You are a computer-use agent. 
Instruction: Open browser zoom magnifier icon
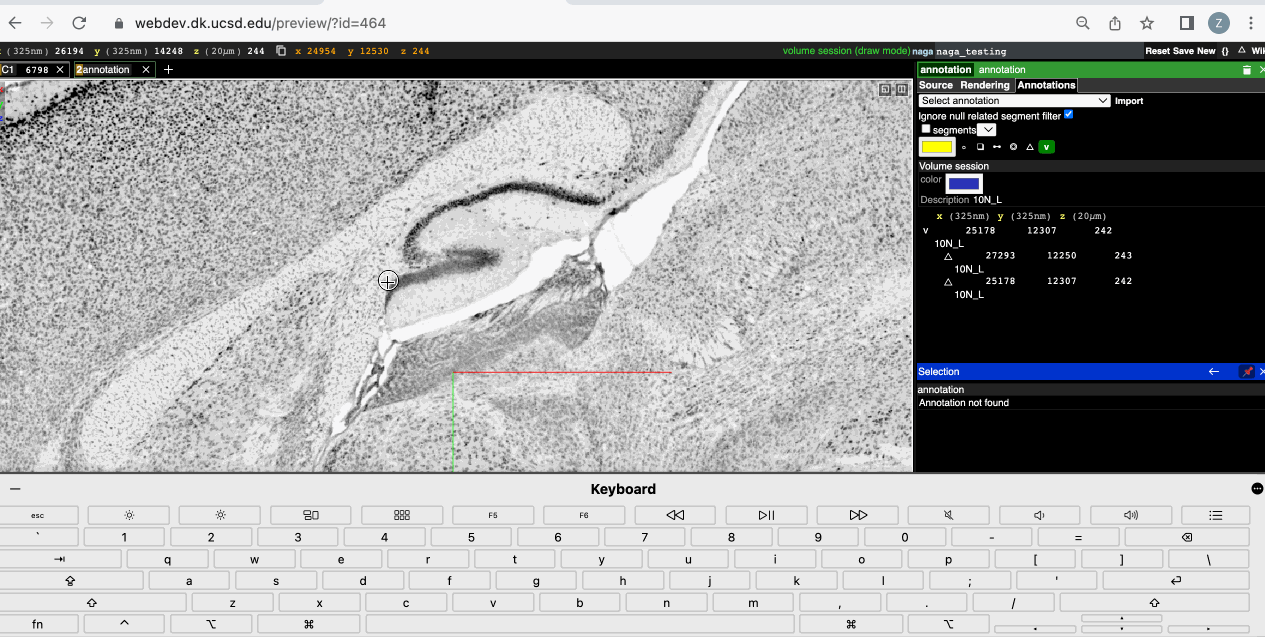click(1083, 23)
